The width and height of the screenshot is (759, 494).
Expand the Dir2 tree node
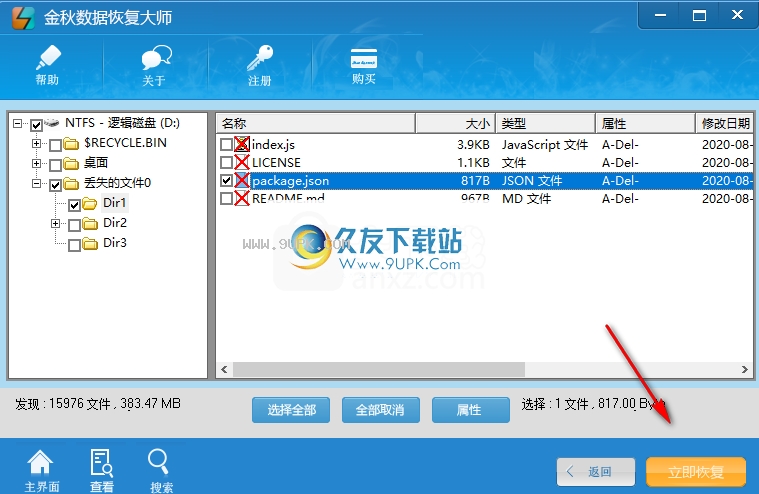(x=55, y=223)
